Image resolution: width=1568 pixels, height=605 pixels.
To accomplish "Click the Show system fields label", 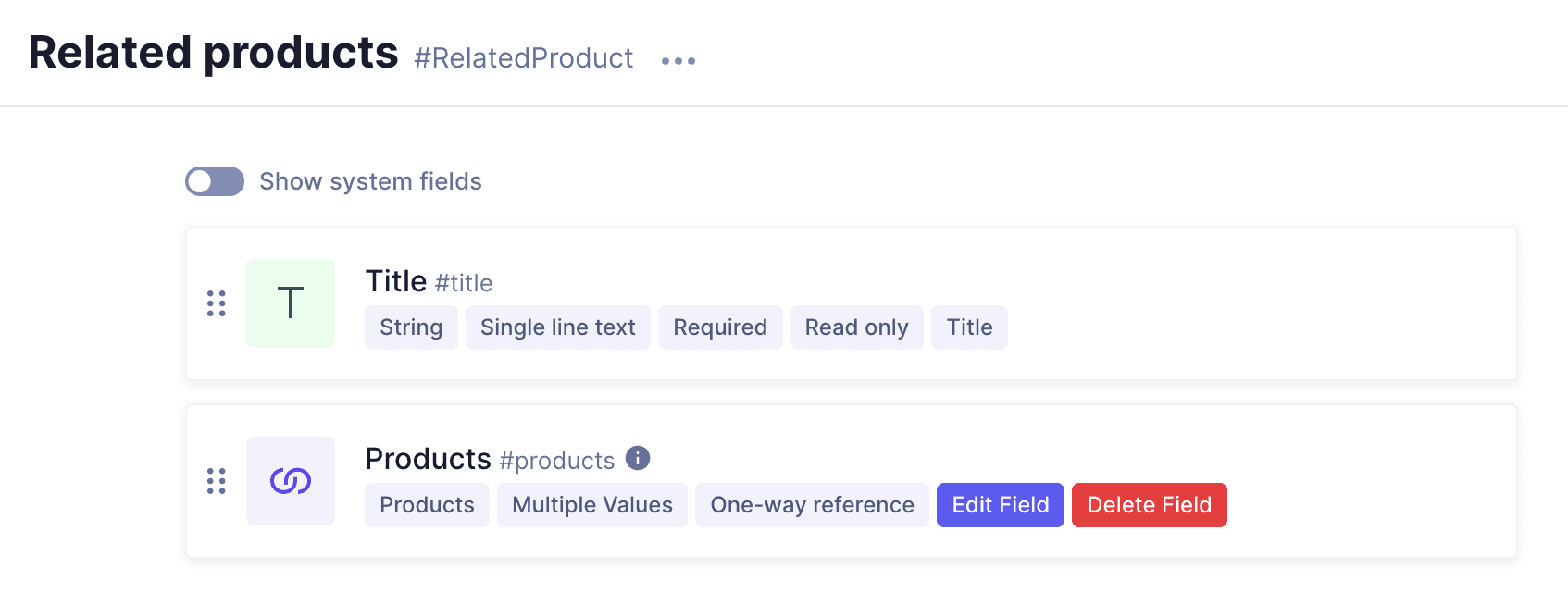I will click(370, 181).
